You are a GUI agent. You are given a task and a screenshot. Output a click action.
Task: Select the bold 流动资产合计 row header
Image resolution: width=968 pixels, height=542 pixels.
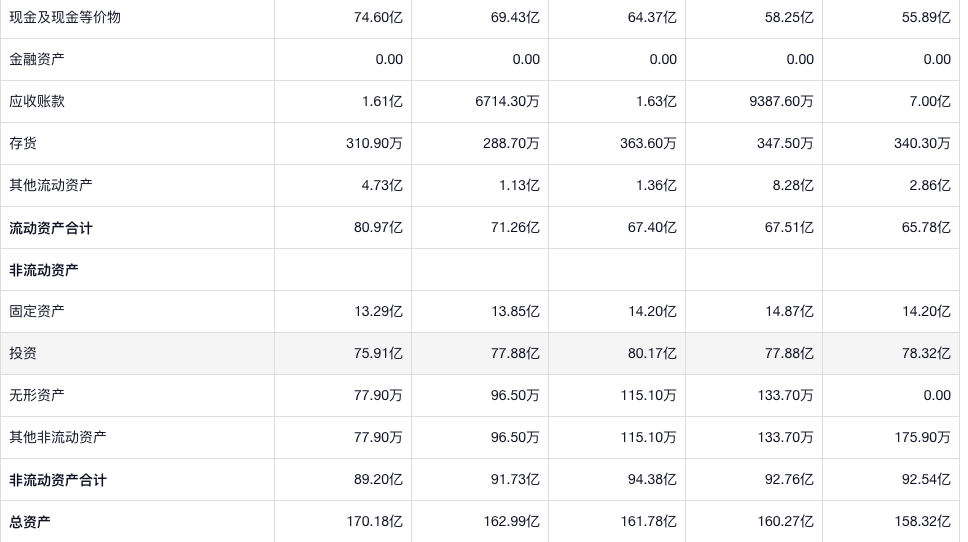click(51, 228)
